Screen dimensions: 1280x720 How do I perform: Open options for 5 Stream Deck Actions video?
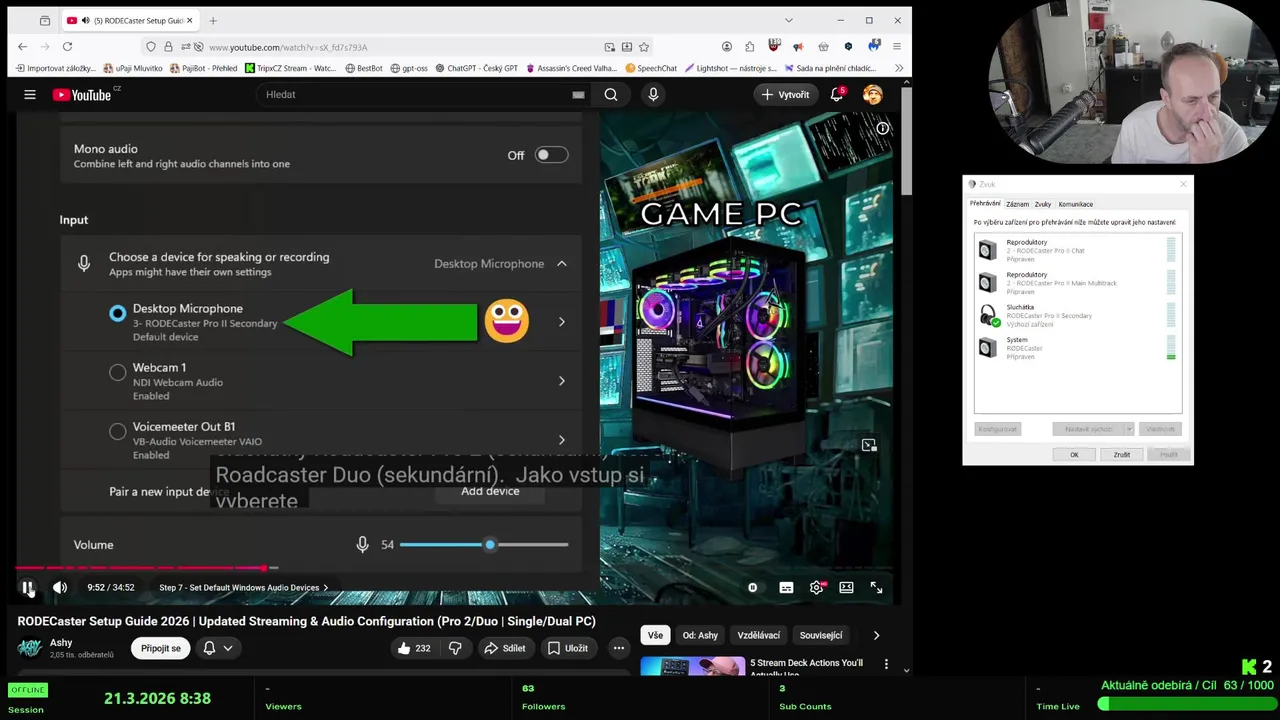pyautogui.click(x=886, y=663)
